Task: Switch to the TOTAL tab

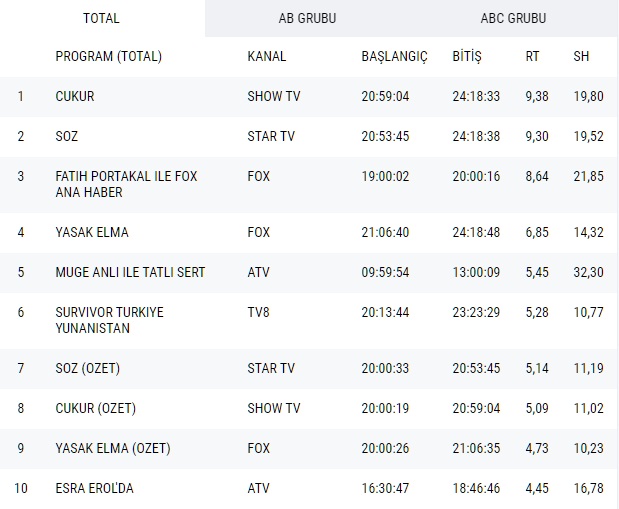Action: (x=101, y=18)
